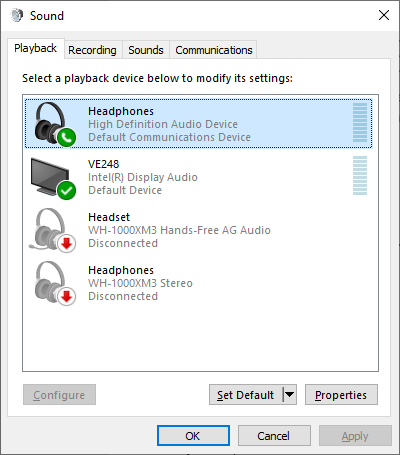Viewport: 400px width, 455px height.
Task: Confirm with the OK button
Action: pos(193,436)
